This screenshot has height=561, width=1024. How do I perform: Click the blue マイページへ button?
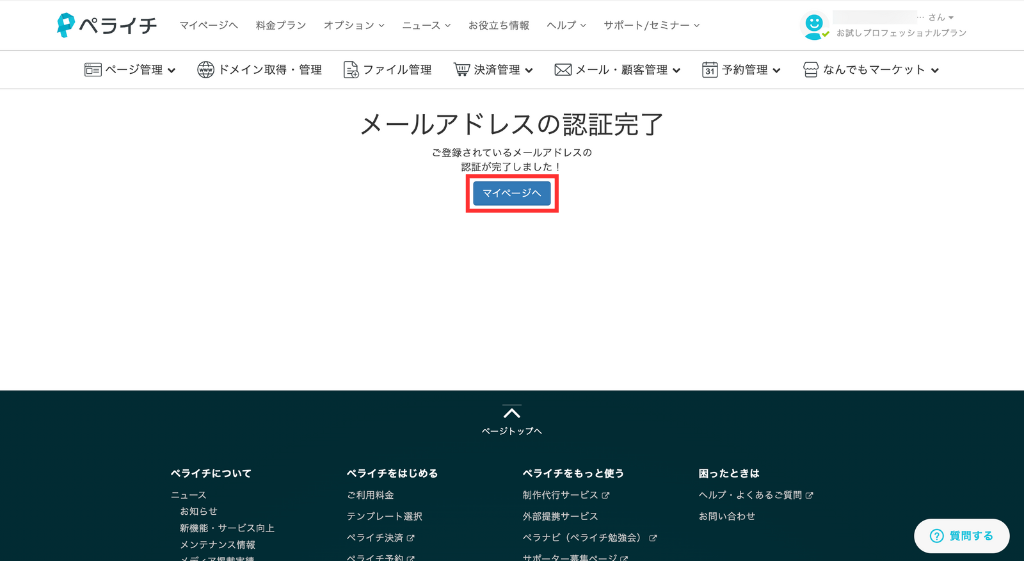click(x=512, y=193)
